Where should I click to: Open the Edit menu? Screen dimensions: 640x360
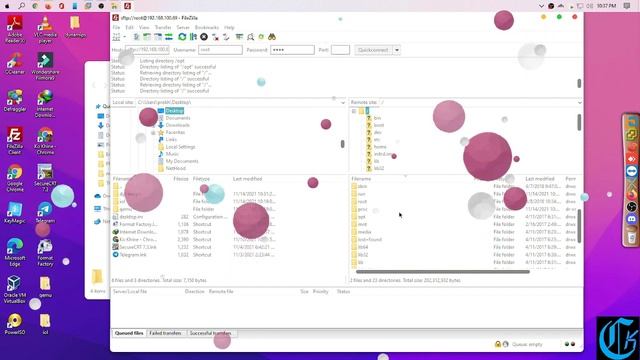point(129,27)
